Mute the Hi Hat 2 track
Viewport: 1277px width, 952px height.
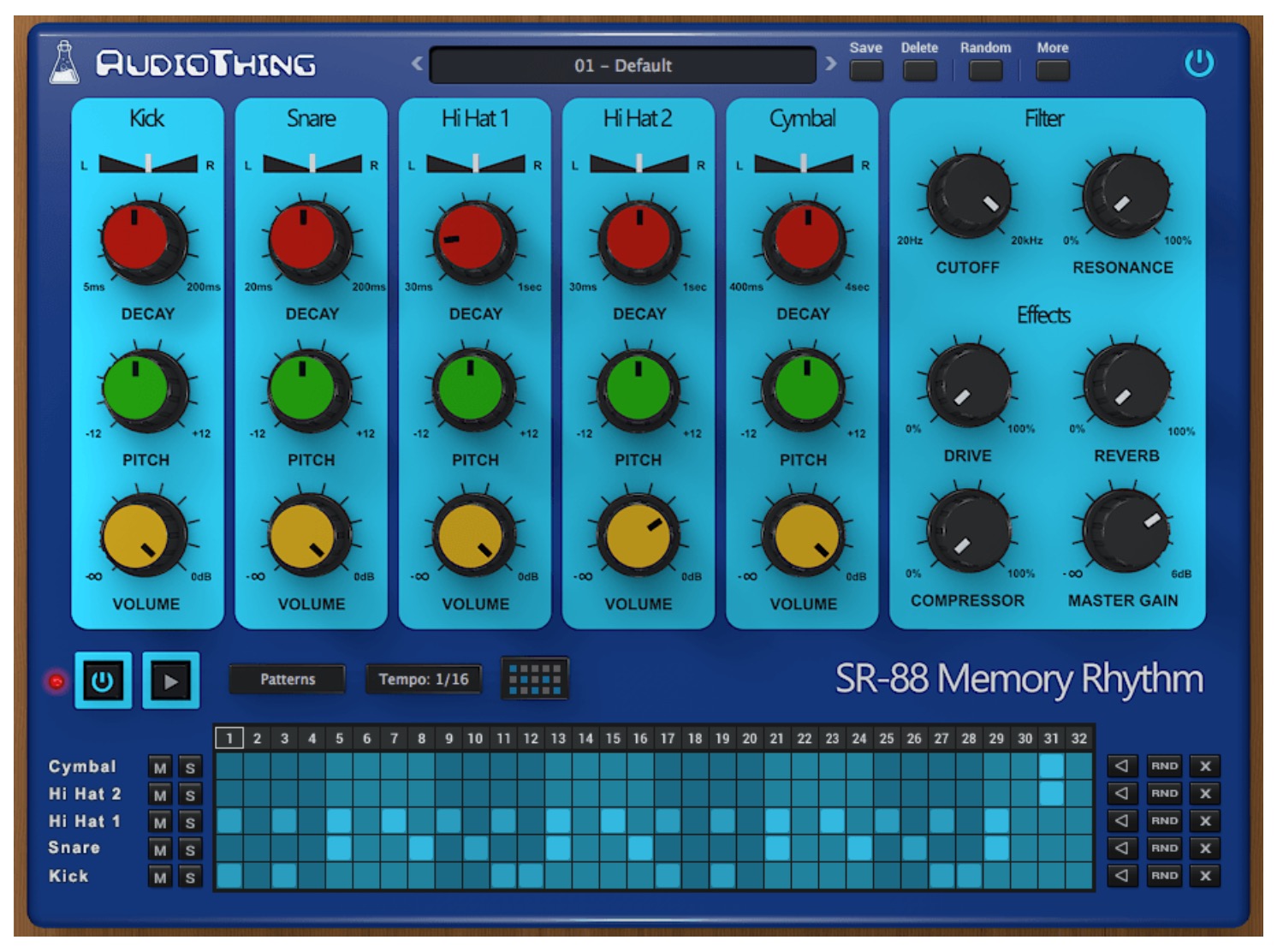point(160,795)
